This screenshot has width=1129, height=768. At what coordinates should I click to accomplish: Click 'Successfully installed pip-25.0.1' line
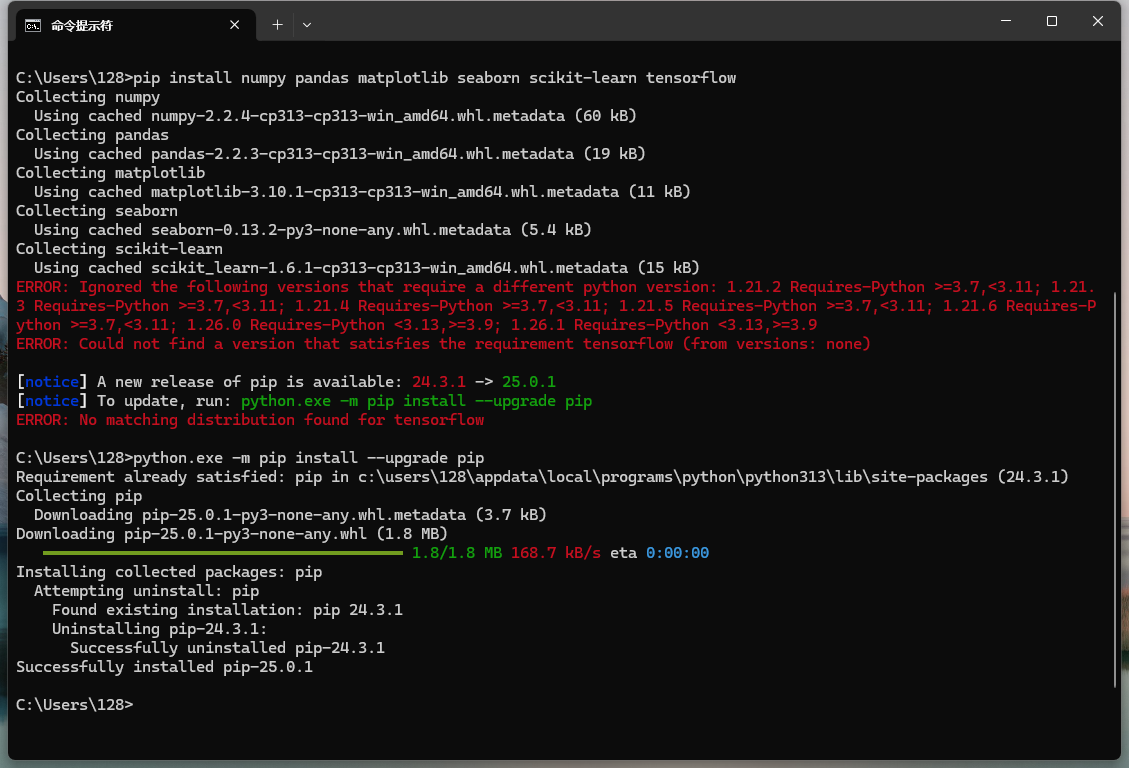(164, 667)
